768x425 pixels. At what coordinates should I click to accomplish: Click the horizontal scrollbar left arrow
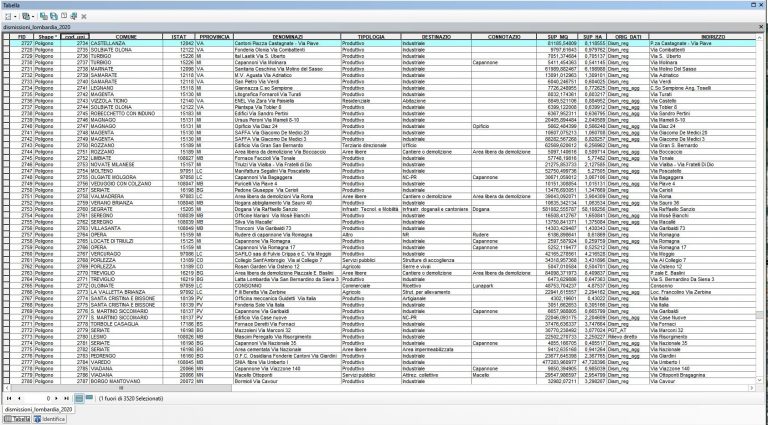click(6, 388)
